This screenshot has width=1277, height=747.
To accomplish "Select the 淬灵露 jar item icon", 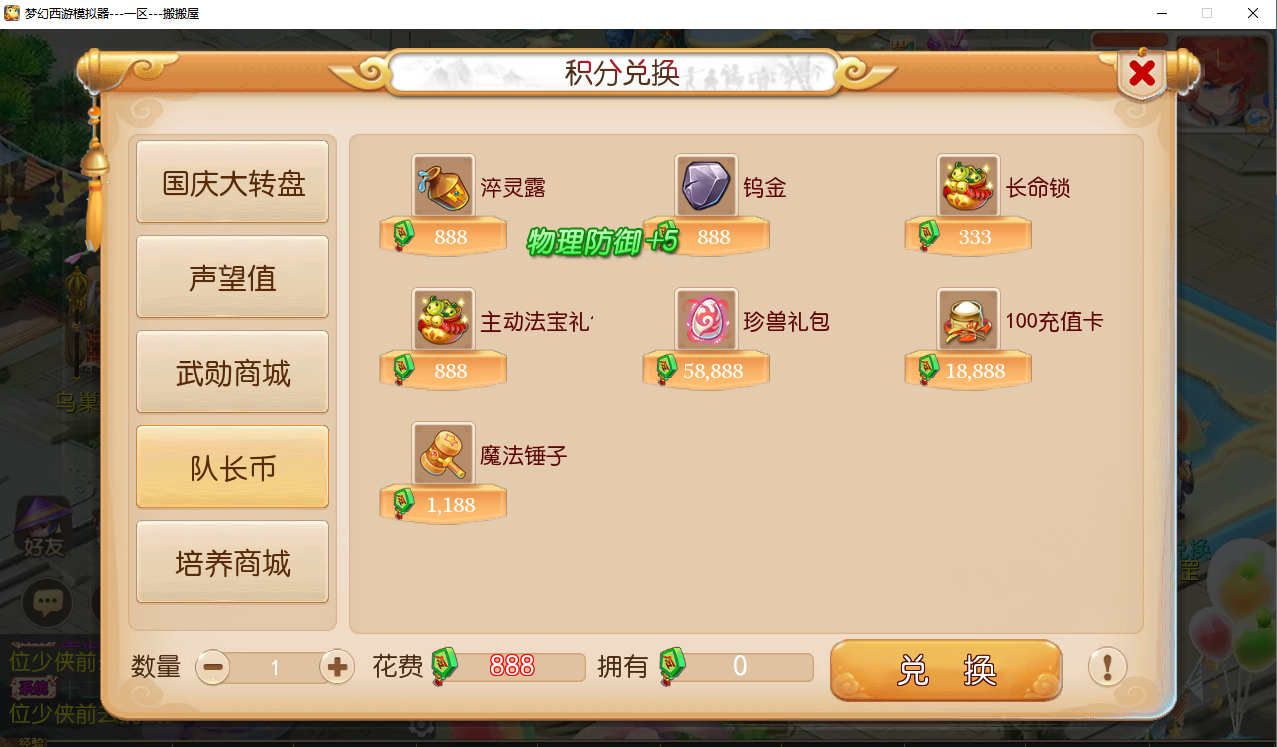I will pyautogui.click(x=443, y=185).
